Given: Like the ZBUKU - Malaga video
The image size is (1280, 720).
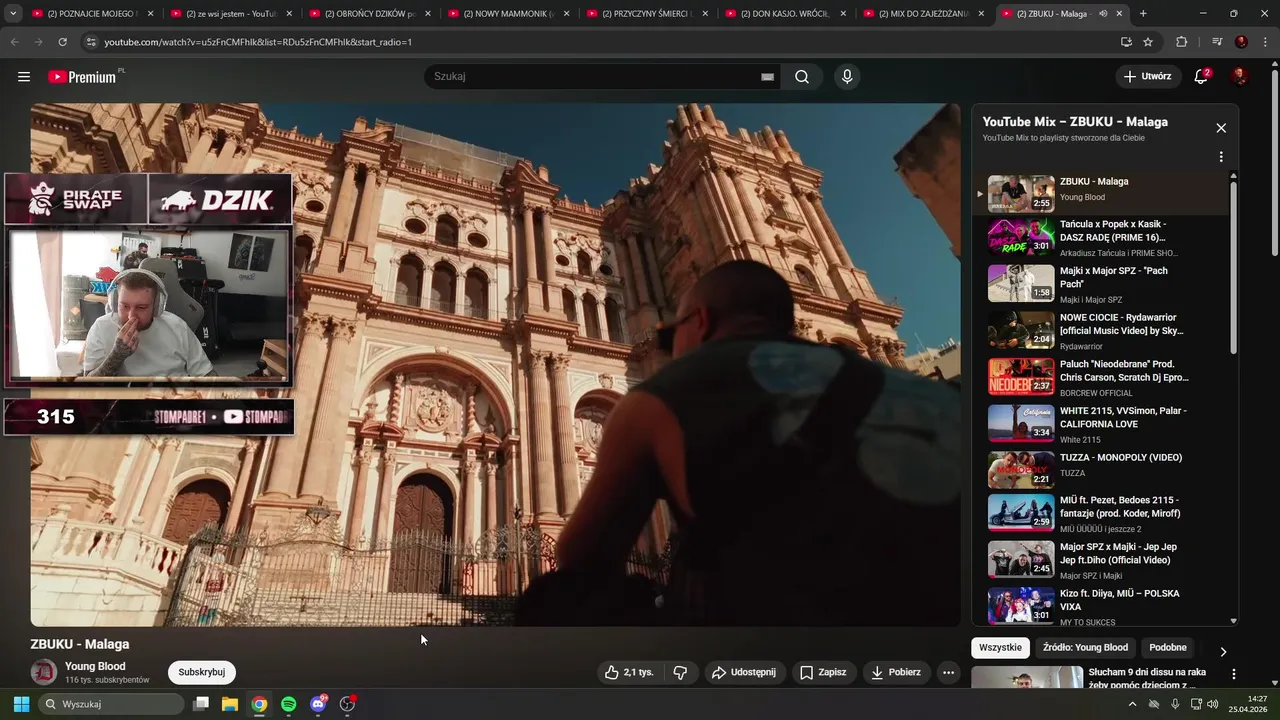Looking at the screenshot, I should [x=629, y=673].
